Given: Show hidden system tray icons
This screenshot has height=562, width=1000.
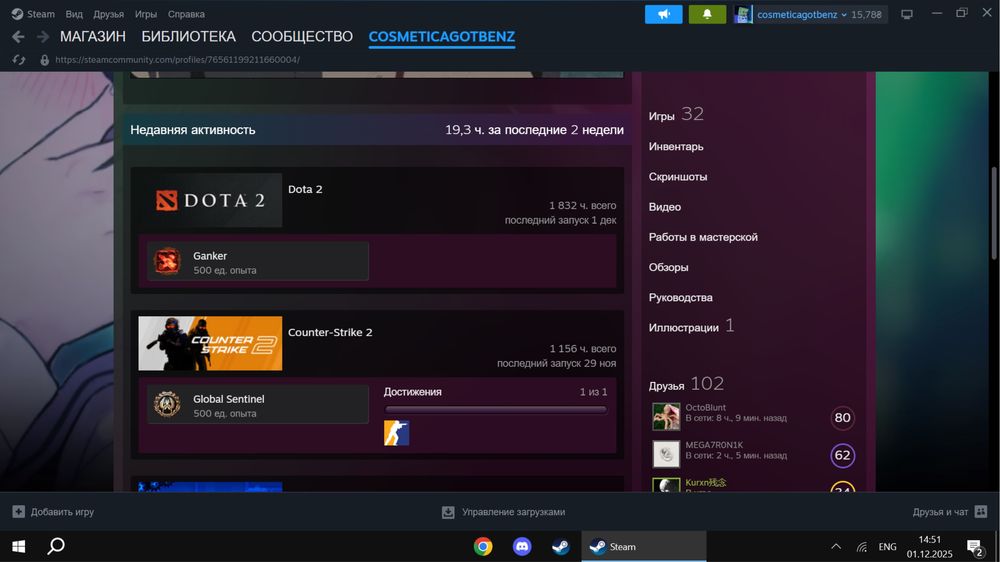Looking at the screenshot, I should tap(836, 547).
